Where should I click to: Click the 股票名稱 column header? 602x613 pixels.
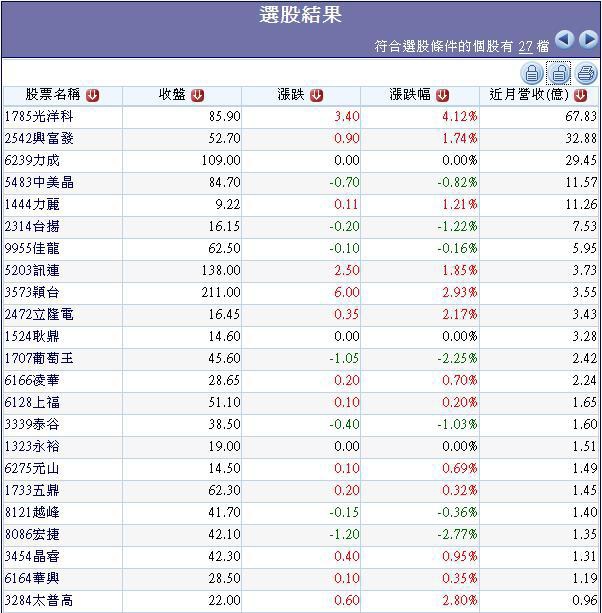(x=53, y=95)
